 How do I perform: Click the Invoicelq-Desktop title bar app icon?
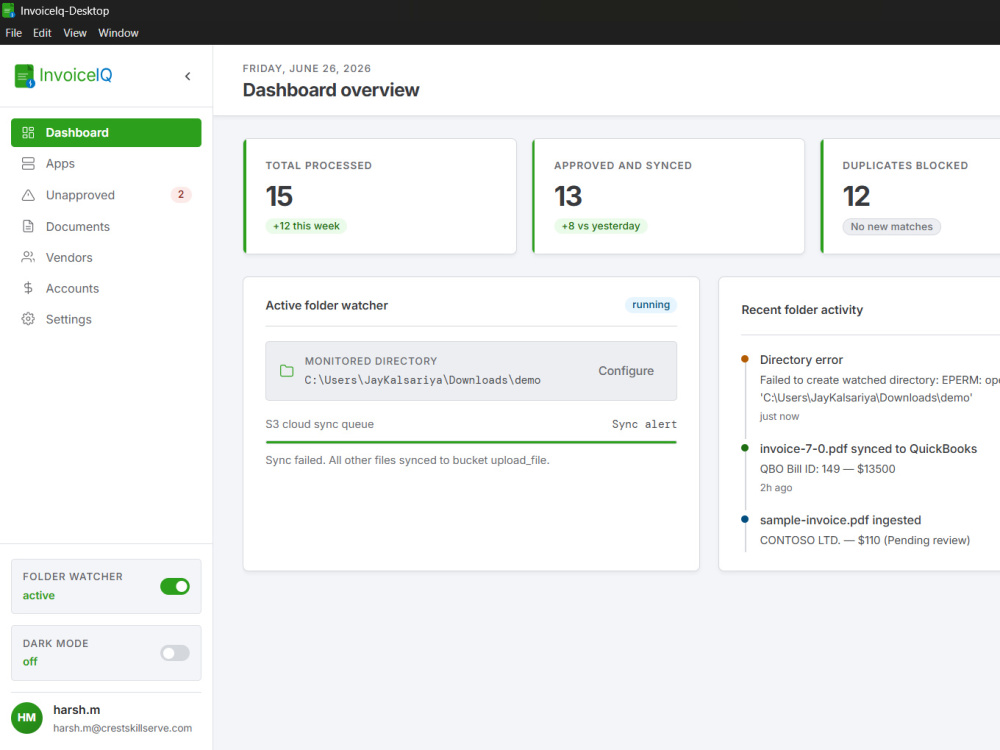point(8,10)
